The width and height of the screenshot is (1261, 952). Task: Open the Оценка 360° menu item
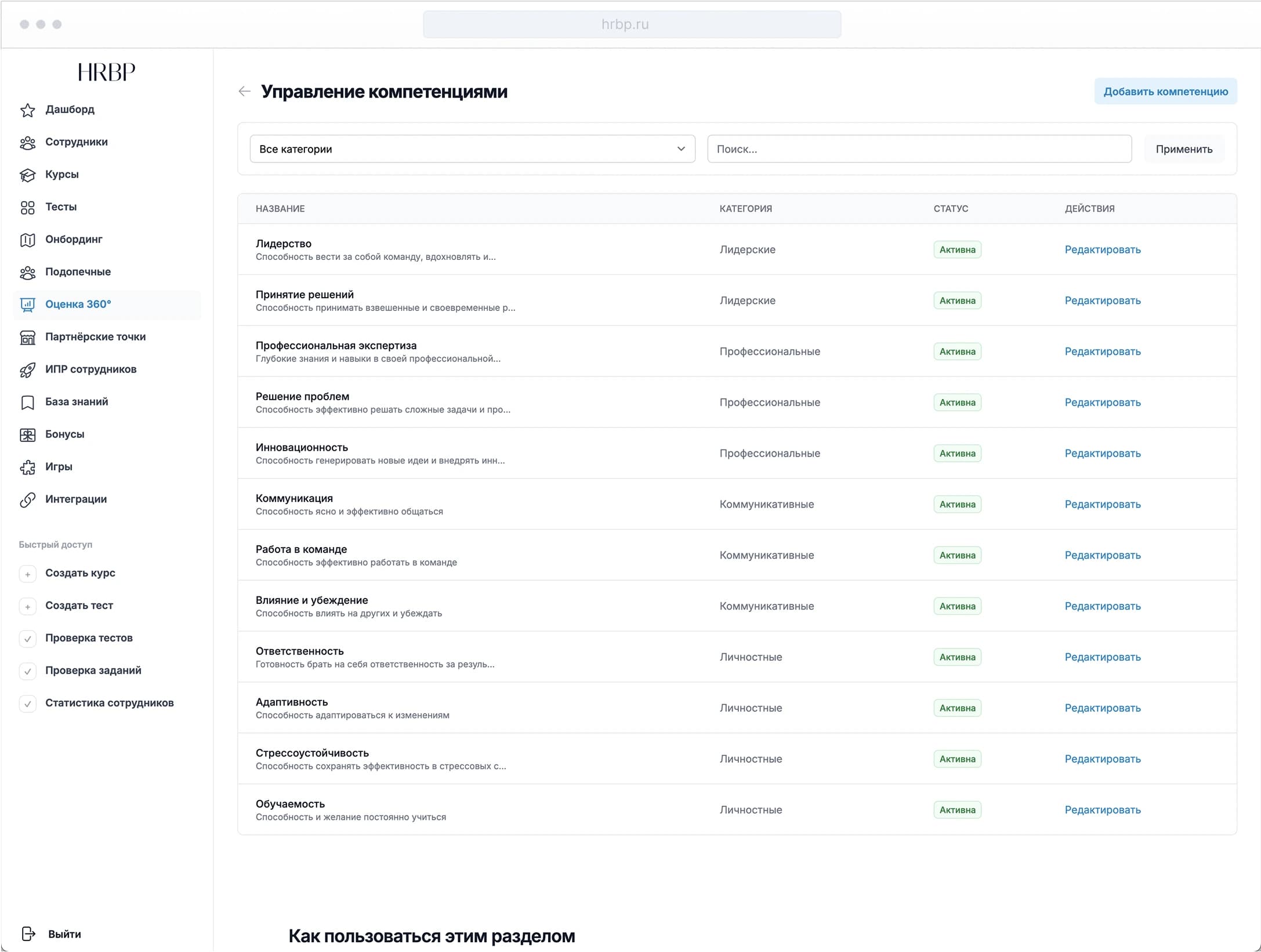click(78, 304)
